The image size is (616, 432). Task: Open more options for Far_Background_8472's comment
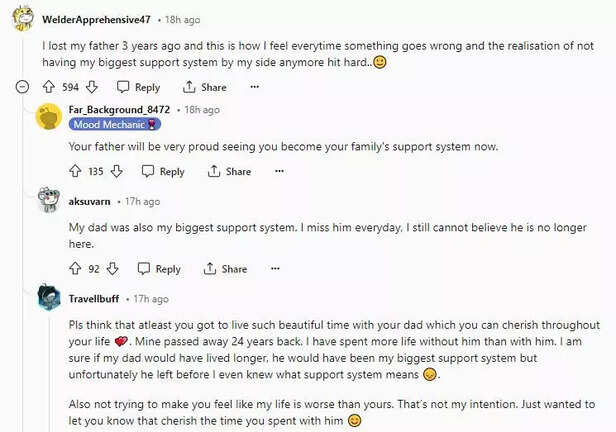[279, 171]
